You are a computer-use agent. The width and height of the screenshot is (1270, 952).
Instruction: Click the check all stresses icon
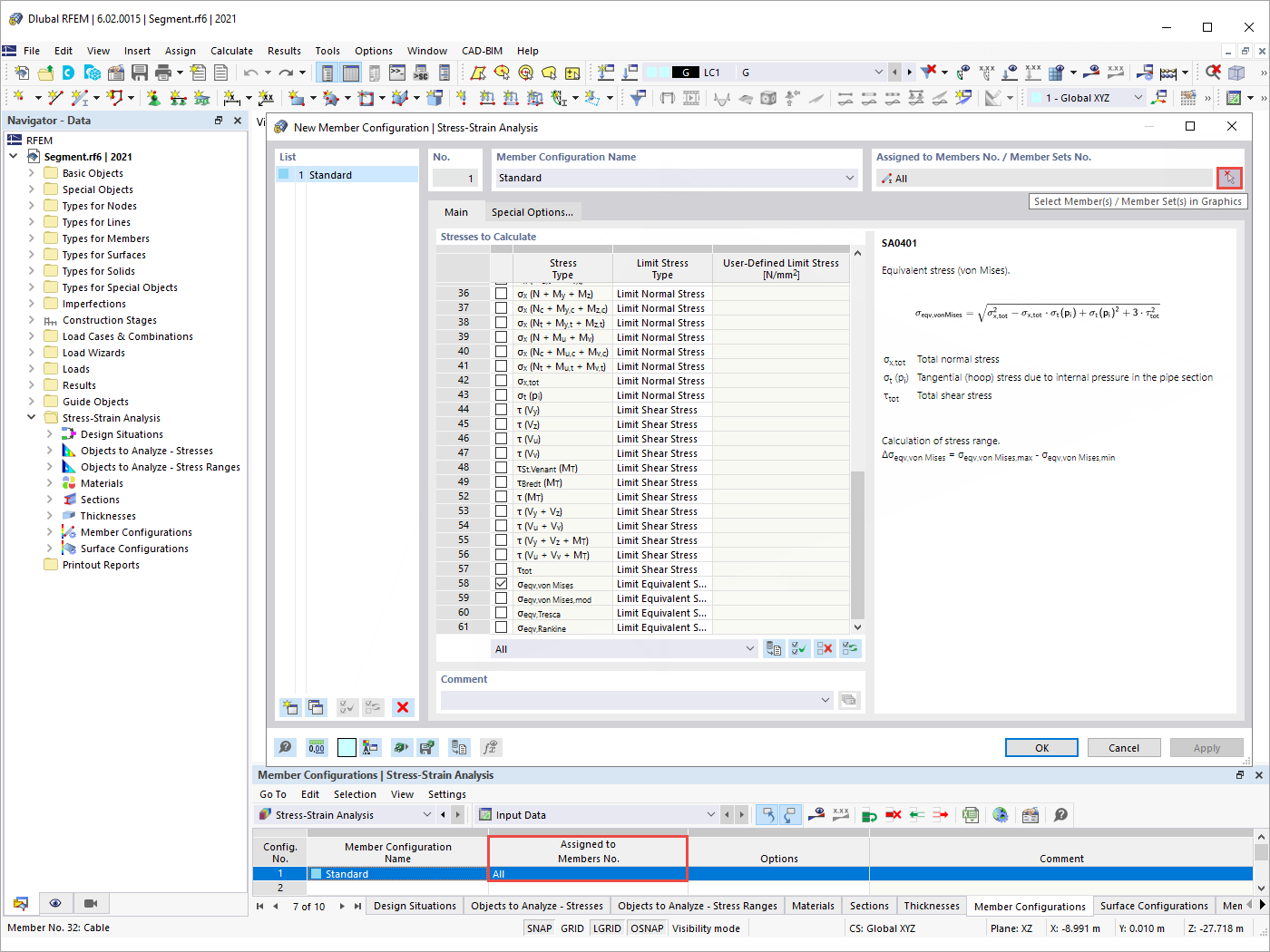(799, 648)
